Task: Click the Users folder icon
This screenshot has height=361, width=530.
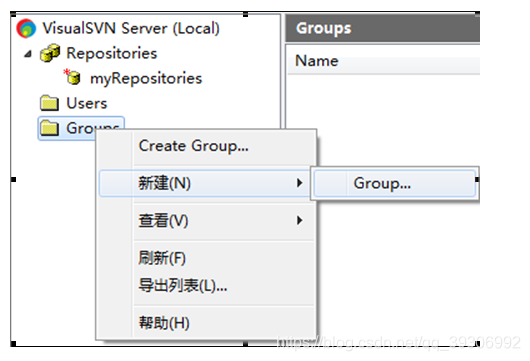Action: tap(49, 103)
